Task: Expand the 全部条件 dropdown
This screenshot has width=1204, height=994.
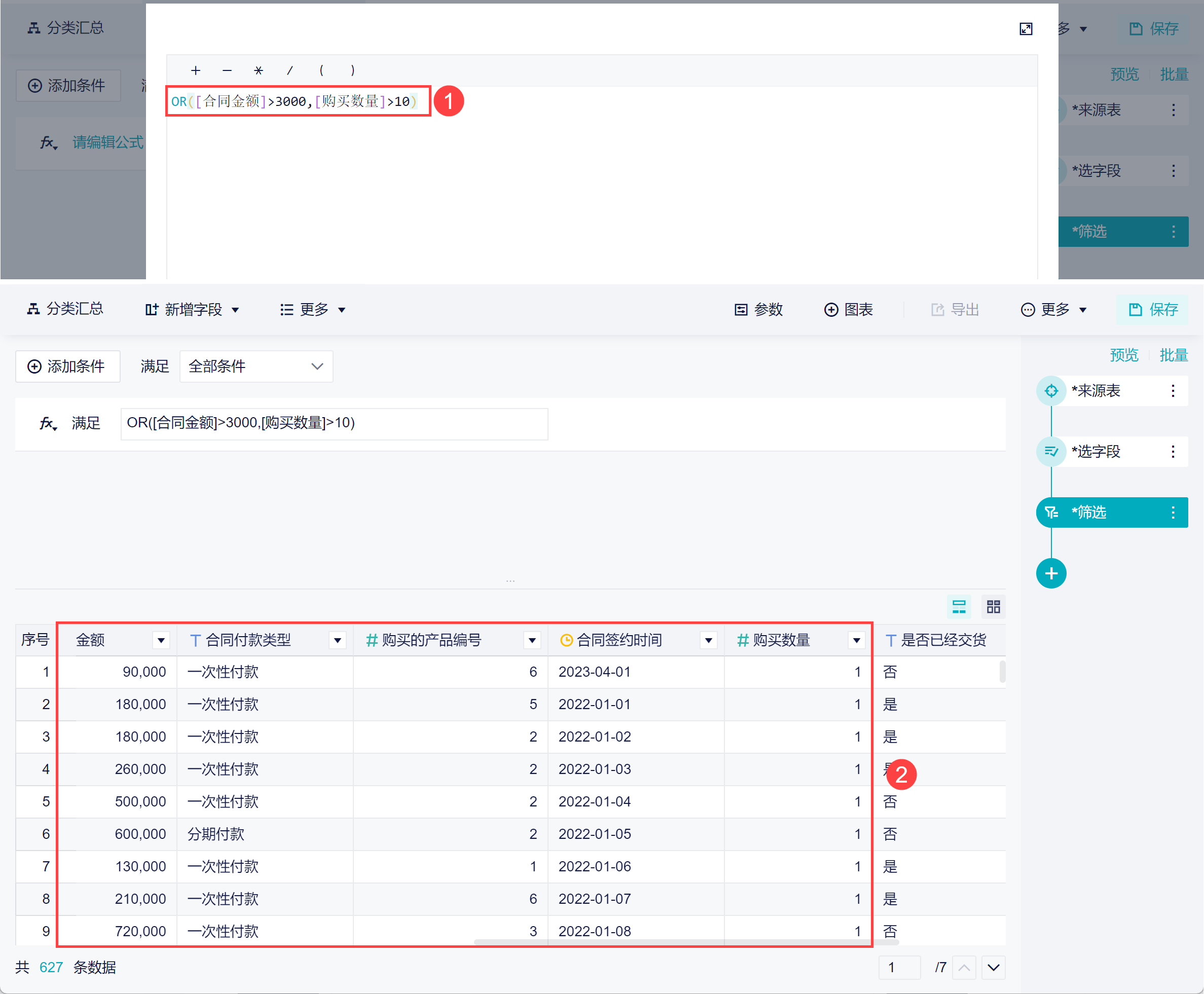Action: point(257,366)
